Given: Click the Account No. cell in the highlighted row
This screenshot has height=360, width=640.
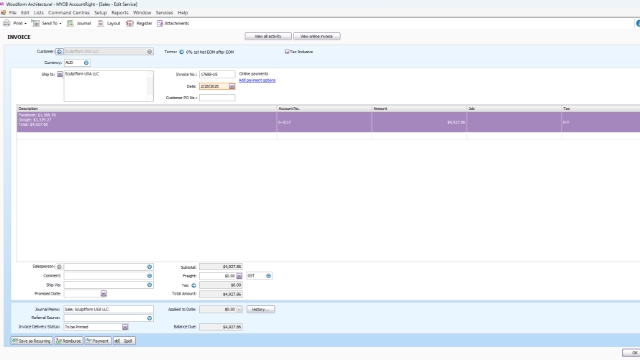Looking at the screenshot, I should [x=324, y=122].
